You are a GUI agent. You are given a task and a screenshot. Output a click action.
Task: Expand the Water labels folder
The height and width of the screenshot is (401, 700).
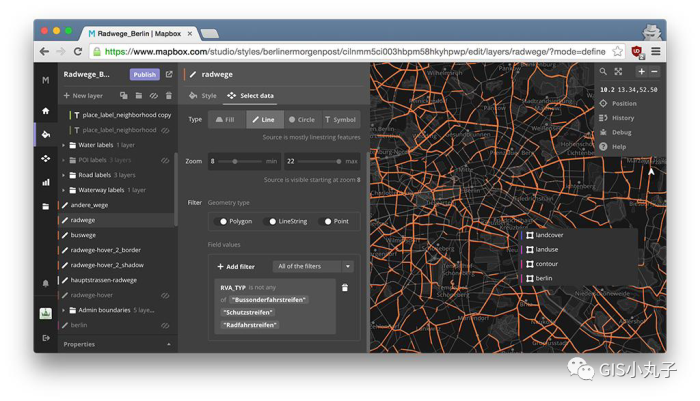click(x=64, y=145)
